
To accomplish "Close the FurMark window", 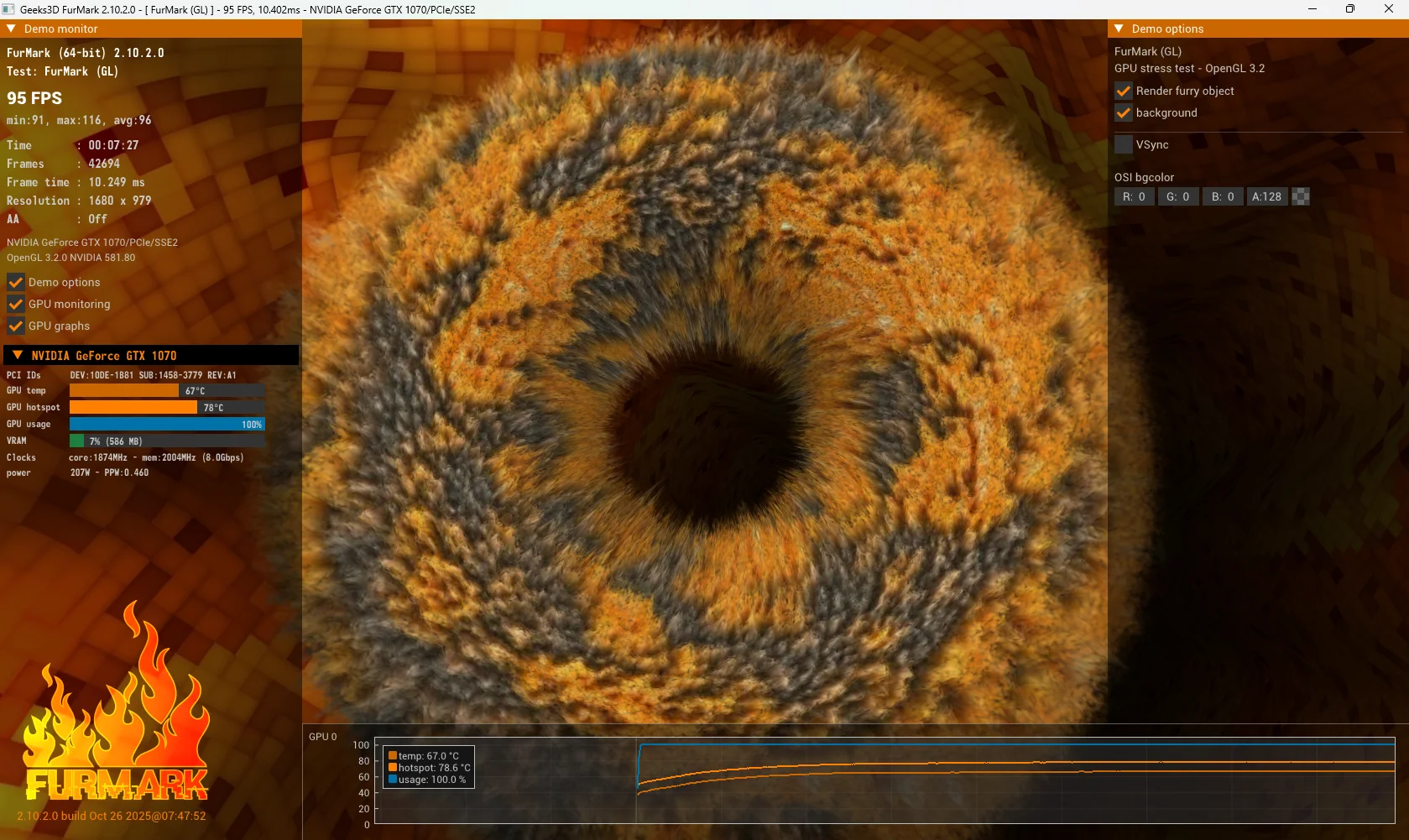I will point(1389,9).
